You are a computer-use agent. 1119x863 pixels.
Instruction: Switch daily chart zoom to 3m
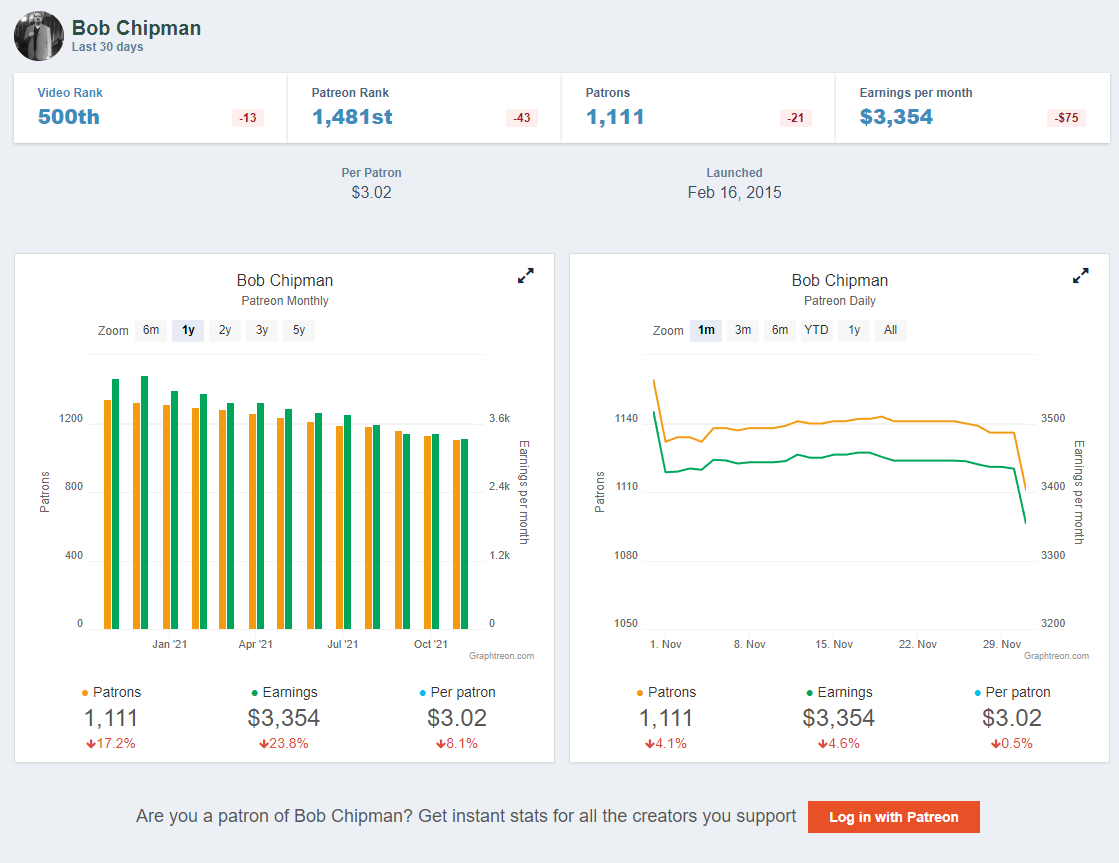(x=743, y=330)
